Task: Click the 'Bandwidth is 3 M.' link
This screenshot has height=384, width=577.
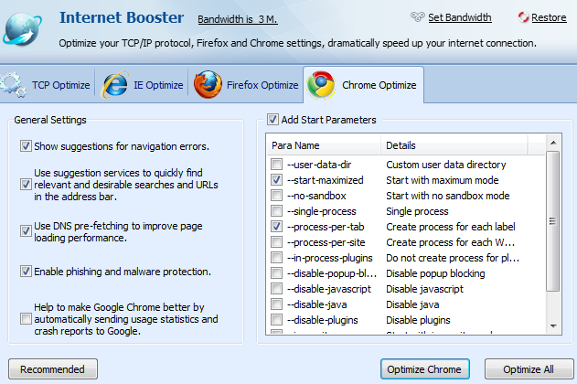Action: (237, 19)
